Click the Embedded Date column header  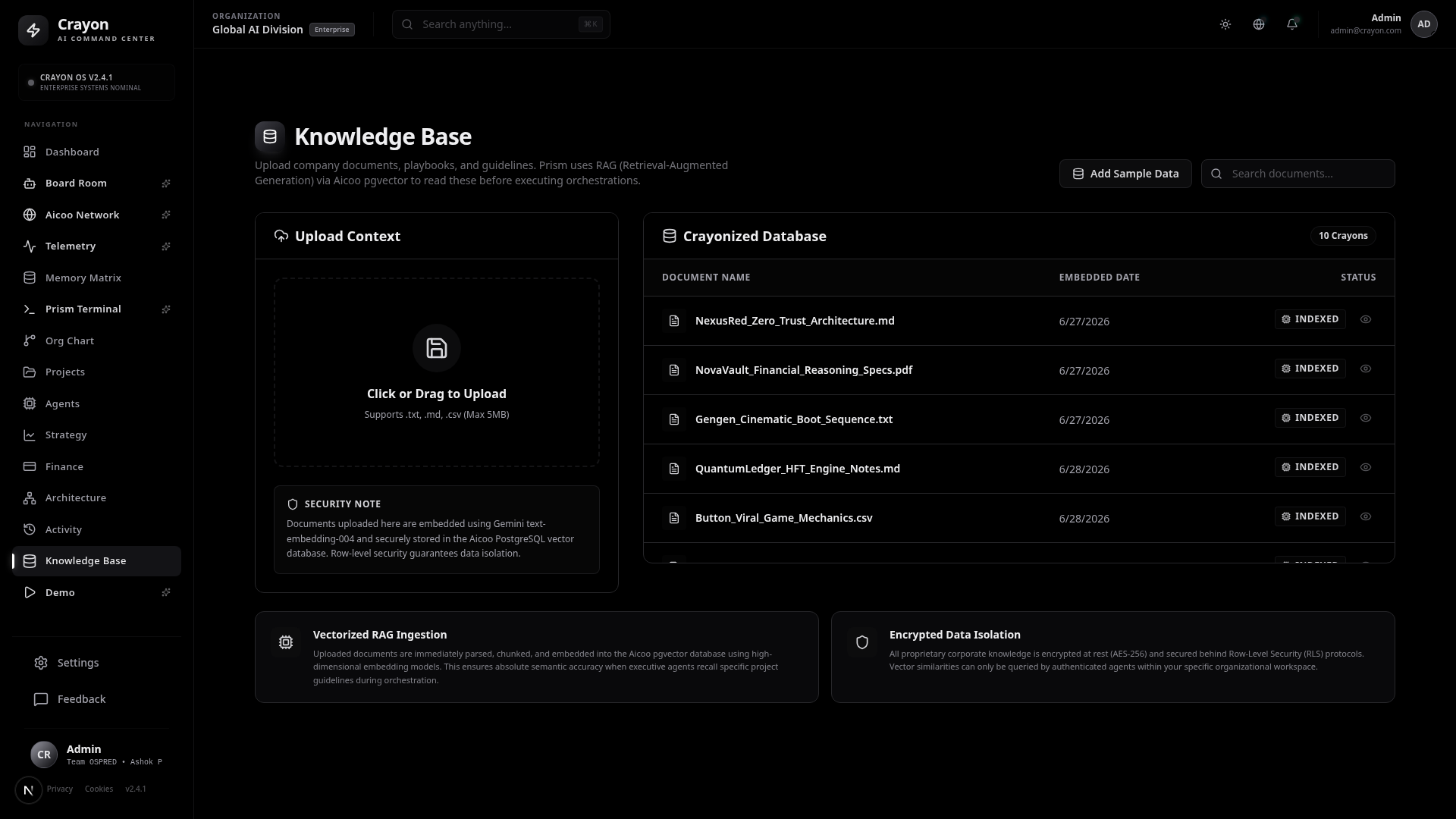point(1100,278)
